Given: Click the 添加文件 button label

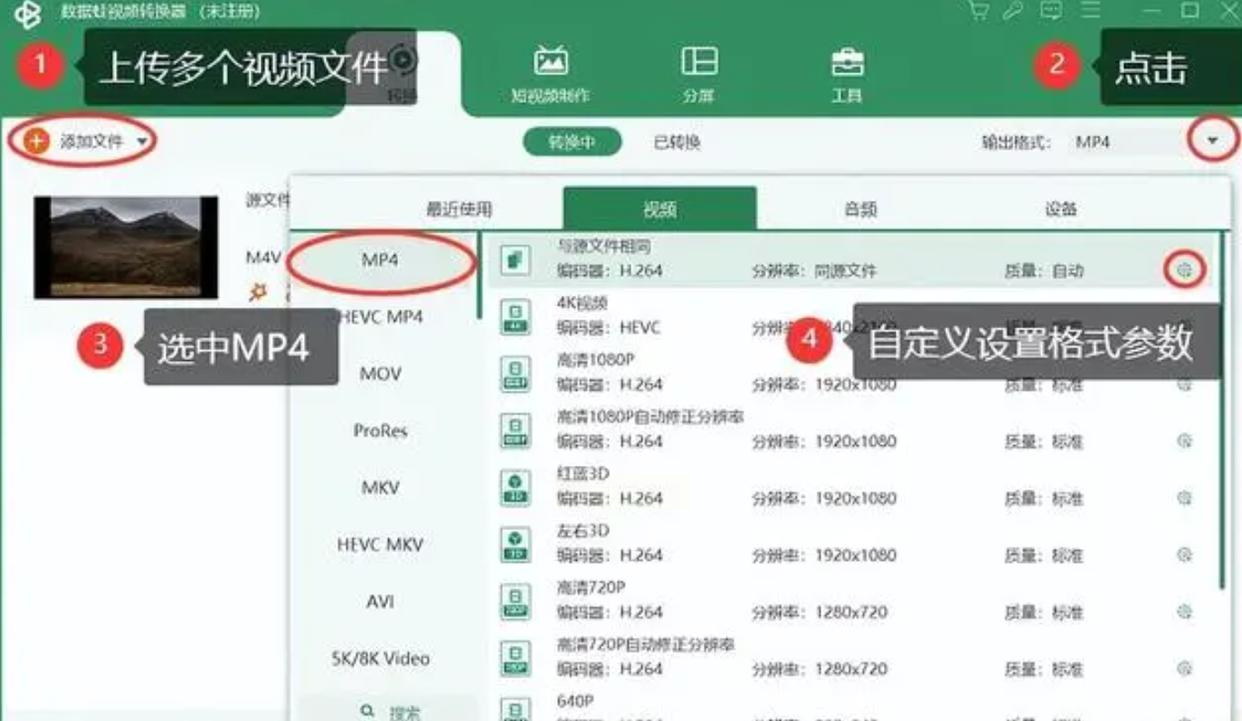Looking at the screenshot, I should click(92, 142).
